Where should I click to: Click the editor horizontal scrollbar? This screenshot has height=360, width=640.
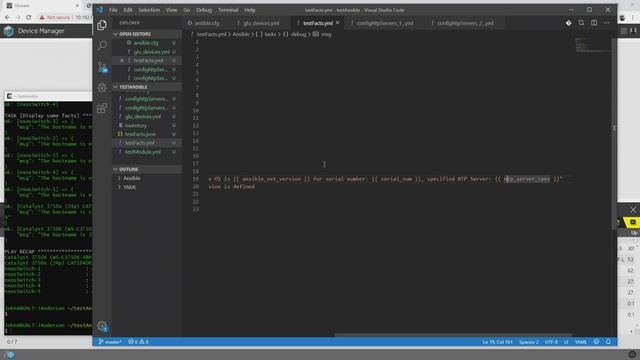(452, 335)
